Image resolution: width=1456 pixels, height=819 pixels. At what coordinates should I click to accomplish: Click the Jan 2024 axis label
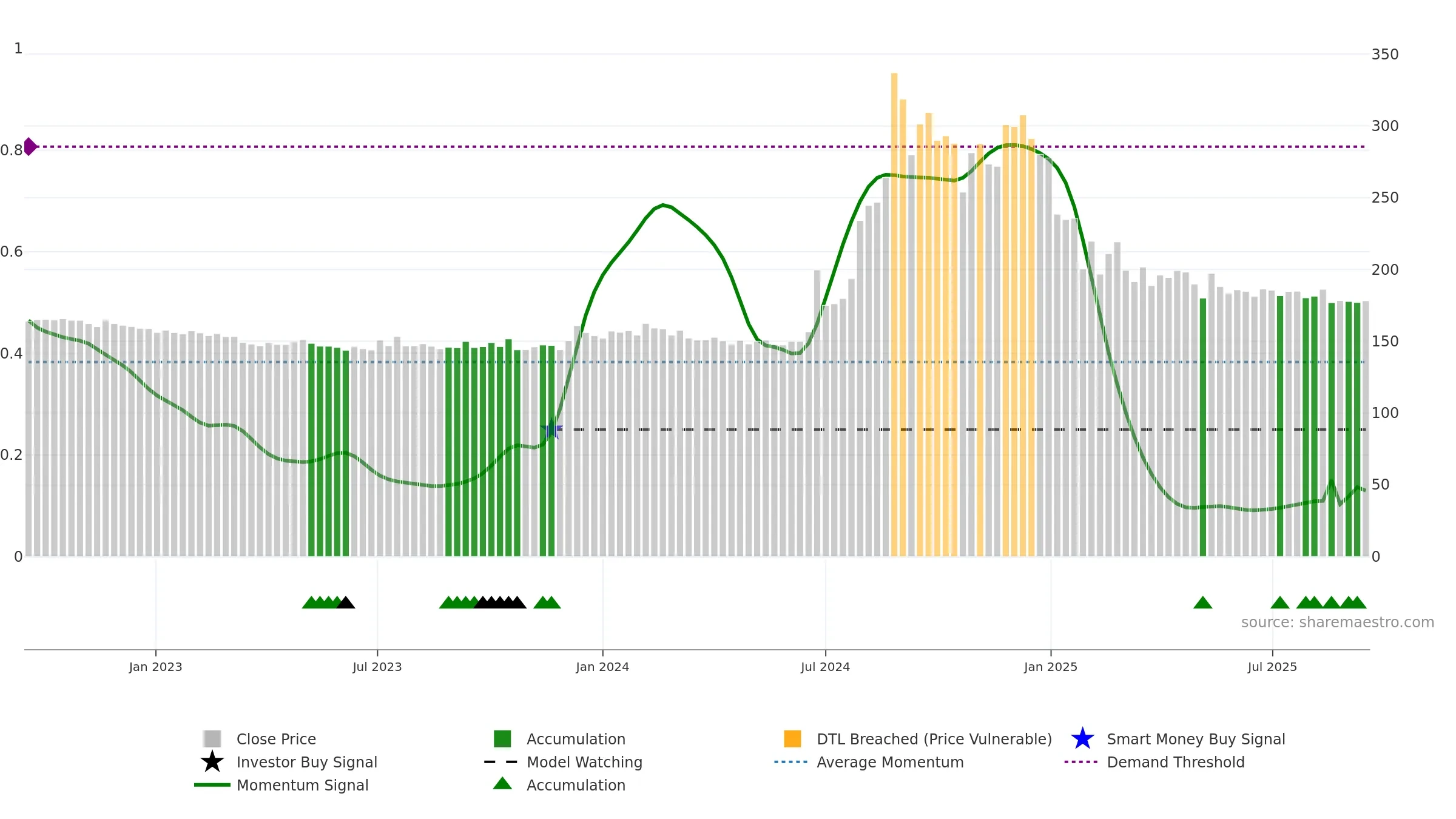602,667
